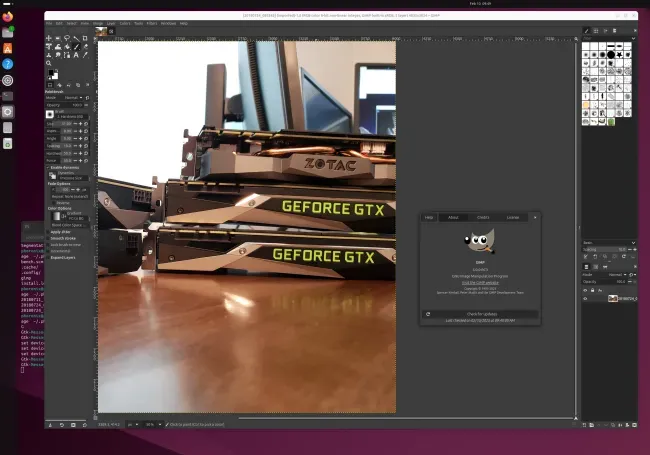Open the paint Mode dropdown in tool options
Image resolution: width=650 pixels, height=455 pixels.
pyautogui.click(x=73, y=98)
